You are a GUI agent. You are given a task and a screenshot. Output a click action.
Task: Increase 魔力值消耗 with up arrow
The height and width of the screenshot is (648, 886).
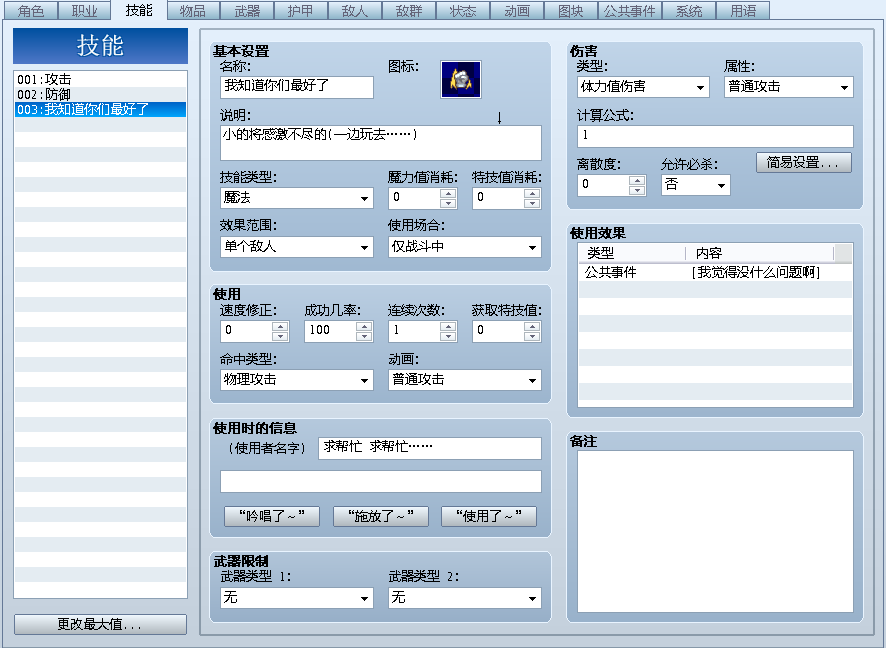(448, 193)
